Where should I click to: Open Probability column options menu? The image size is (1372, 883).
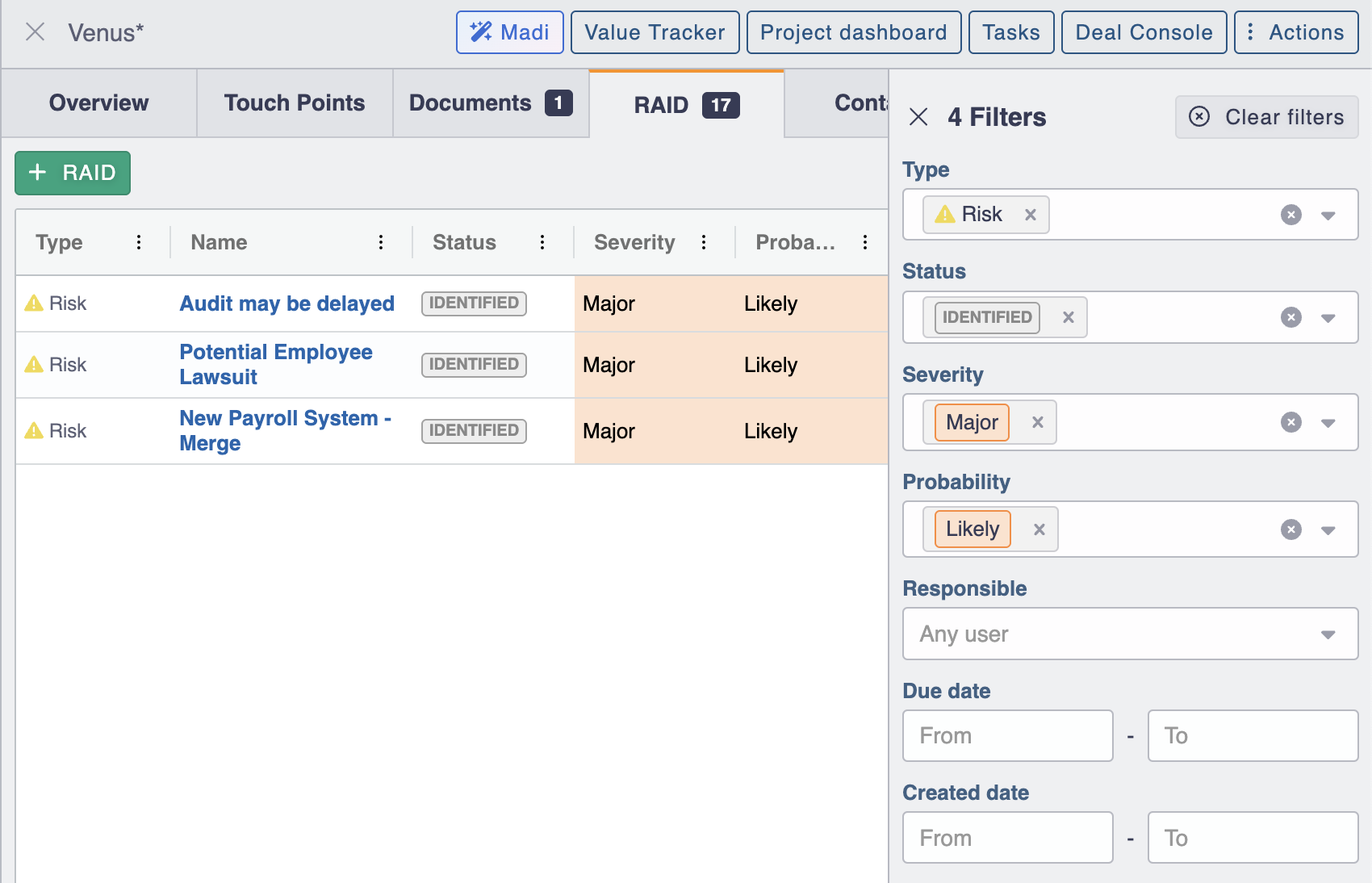(865, 242)
